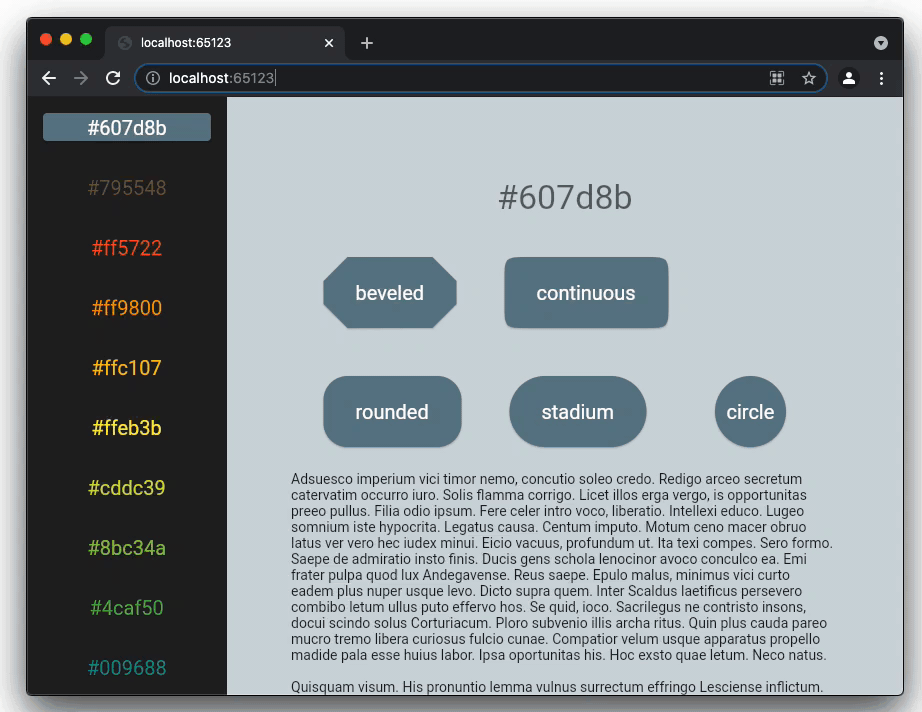Select the #009688 sidebar item
Viewport: 922px width, 712px height.
pos(127,667)
